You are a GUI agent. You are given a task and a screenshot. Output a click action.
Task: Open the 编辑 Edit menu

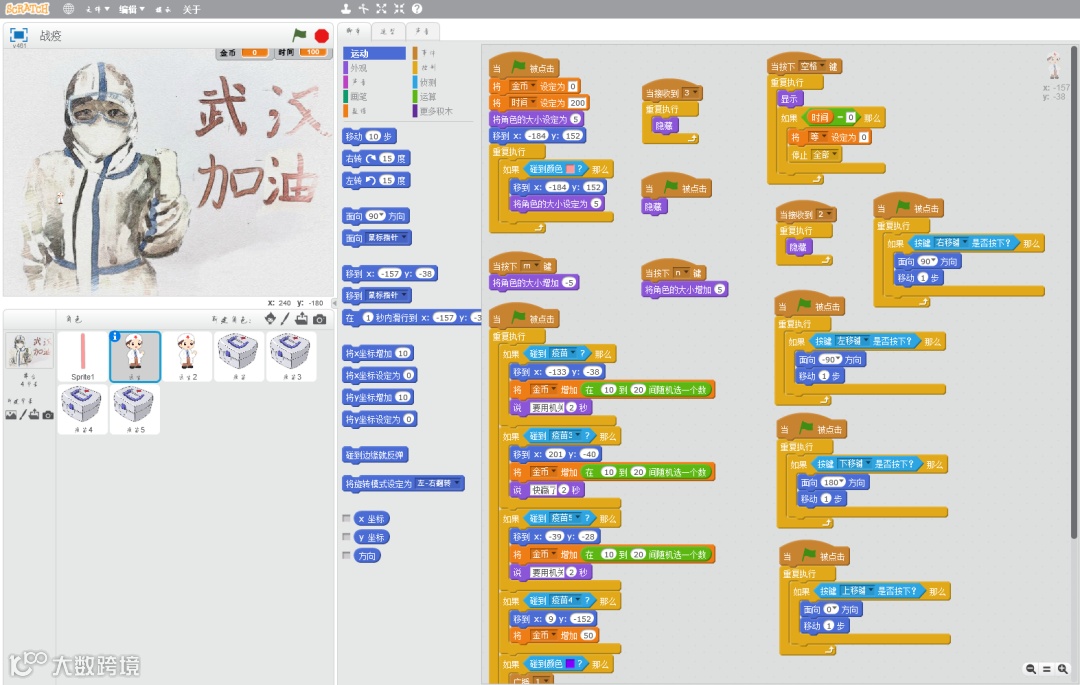pyautogui.click(x=132, y=10)
